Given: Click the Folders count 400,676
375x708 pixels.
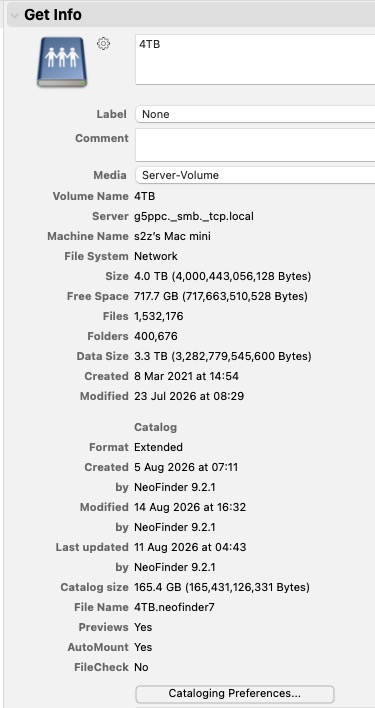Looking at the screenshot, I should [x=156, y=336].
